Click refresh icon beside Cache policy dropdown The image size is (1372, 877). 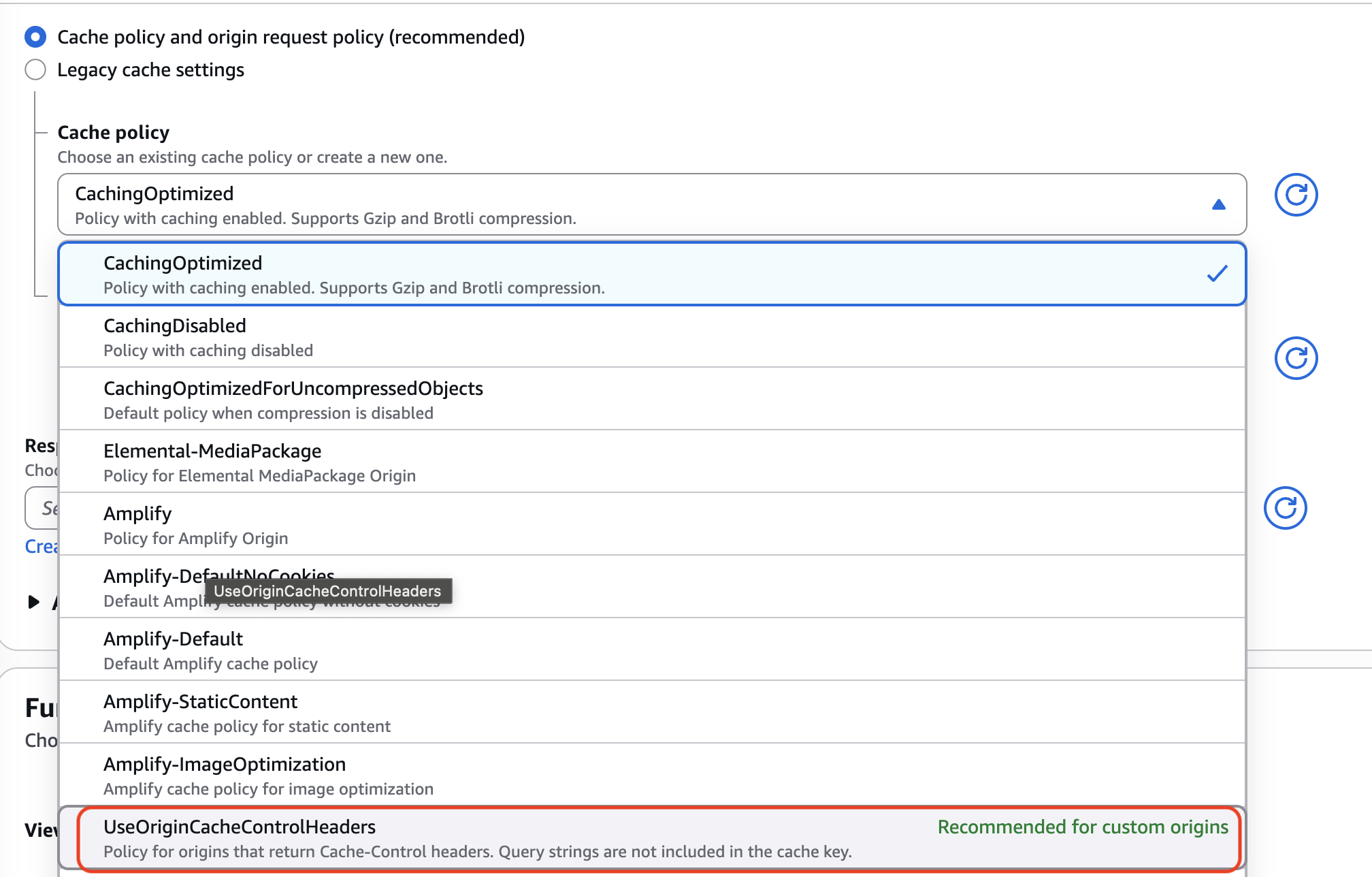1296,195
